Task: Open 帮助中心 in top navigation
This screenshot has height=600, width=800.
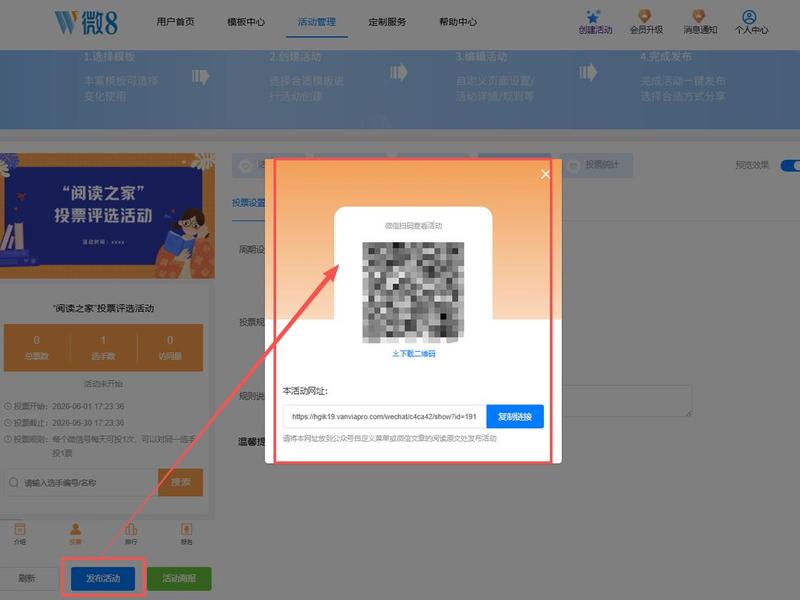Action: click(x=458, y=22)
